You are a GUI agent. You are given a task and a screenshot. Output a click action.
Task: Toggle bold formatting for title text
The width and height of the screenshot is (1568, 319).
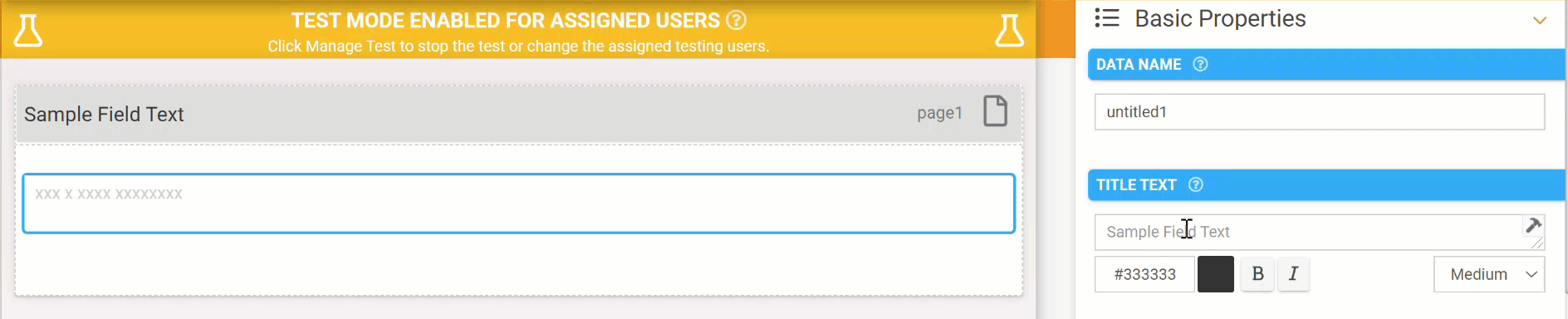point(1257,274)
